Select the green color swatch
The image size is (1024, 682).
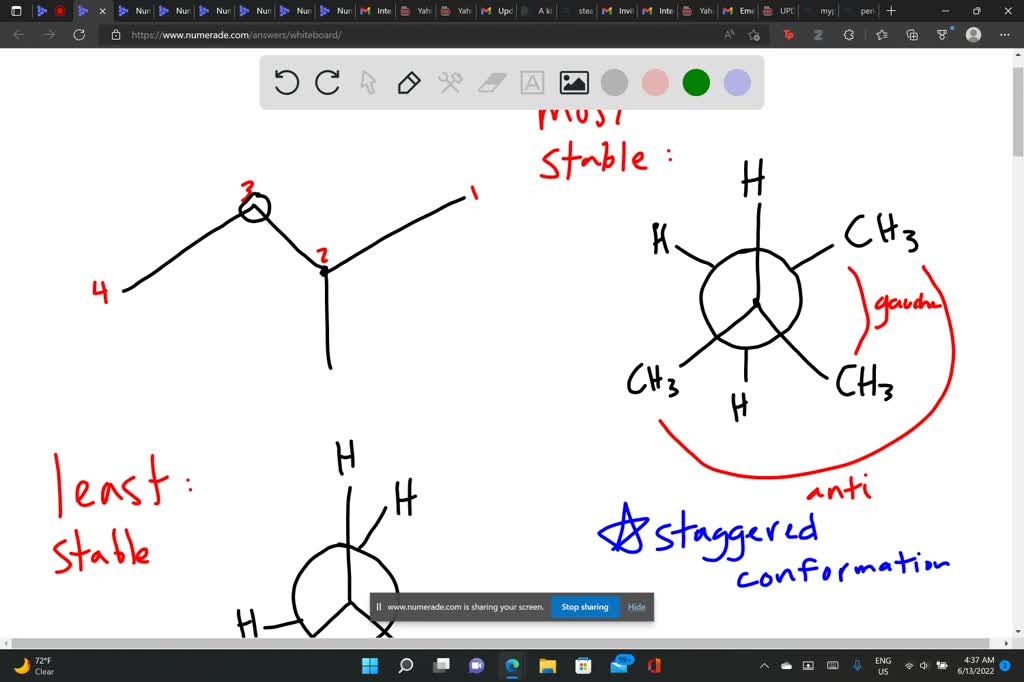(x=695, y=82)
